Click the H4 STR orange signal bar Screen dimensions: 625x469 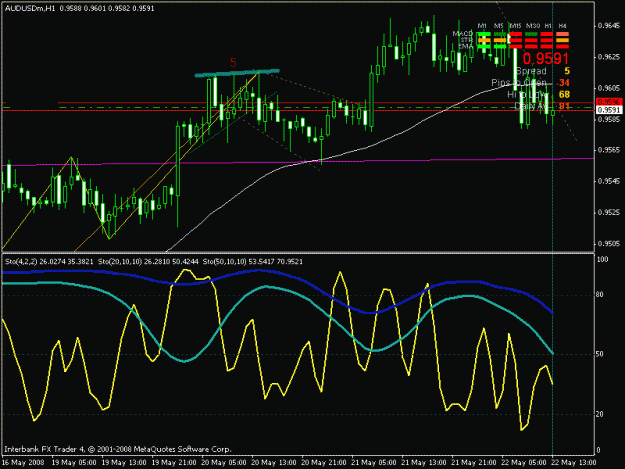click(x=562, y=40)
